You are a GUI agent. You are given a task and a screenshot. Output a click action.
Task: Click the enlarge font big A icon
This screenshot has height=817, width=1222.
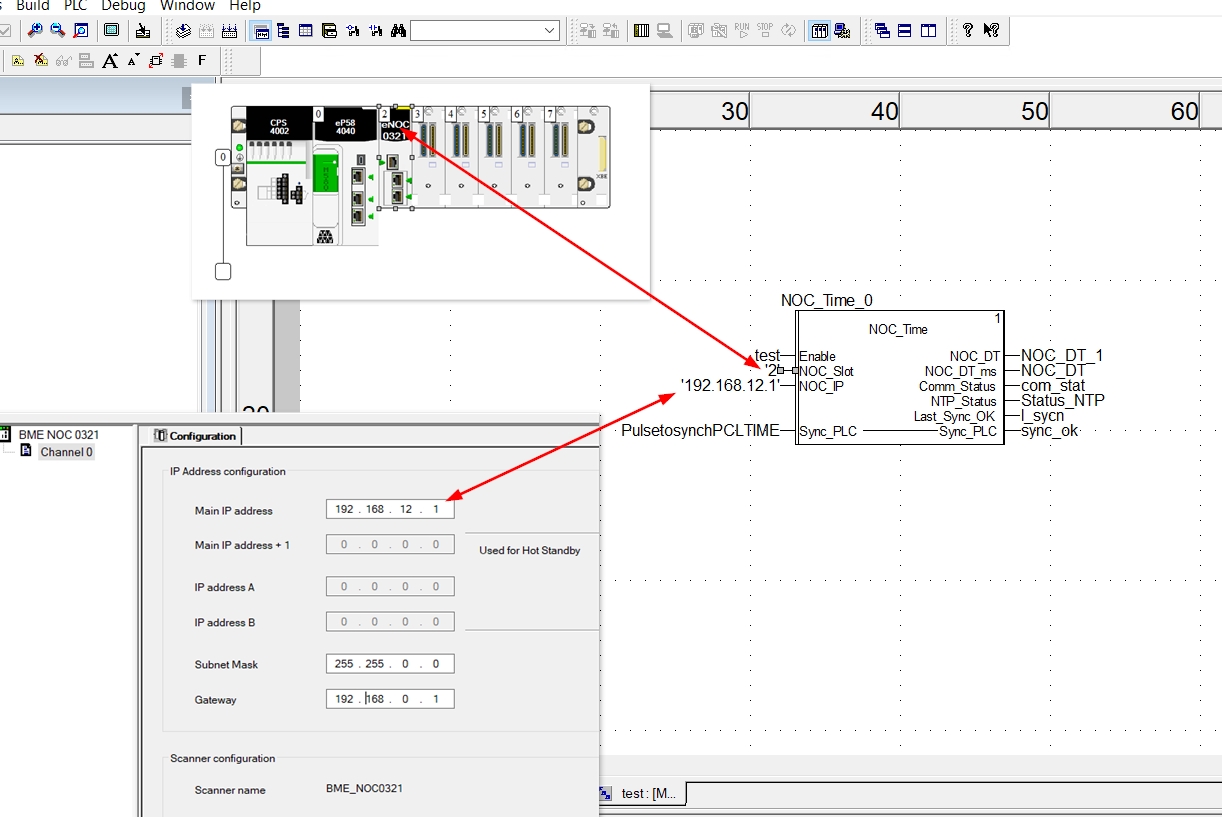[x=109, y=60]
